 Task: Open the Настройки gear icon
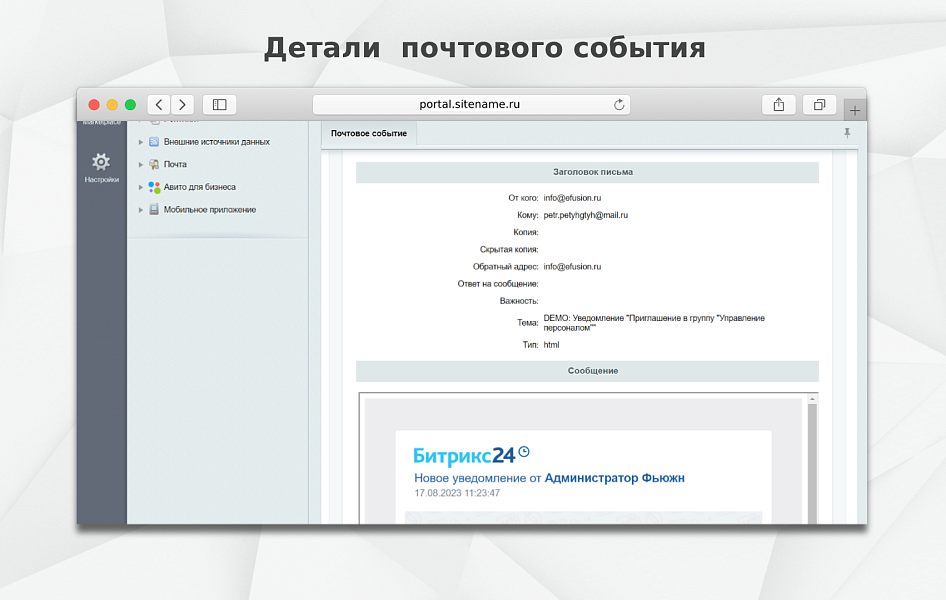[x=101, y=162]
